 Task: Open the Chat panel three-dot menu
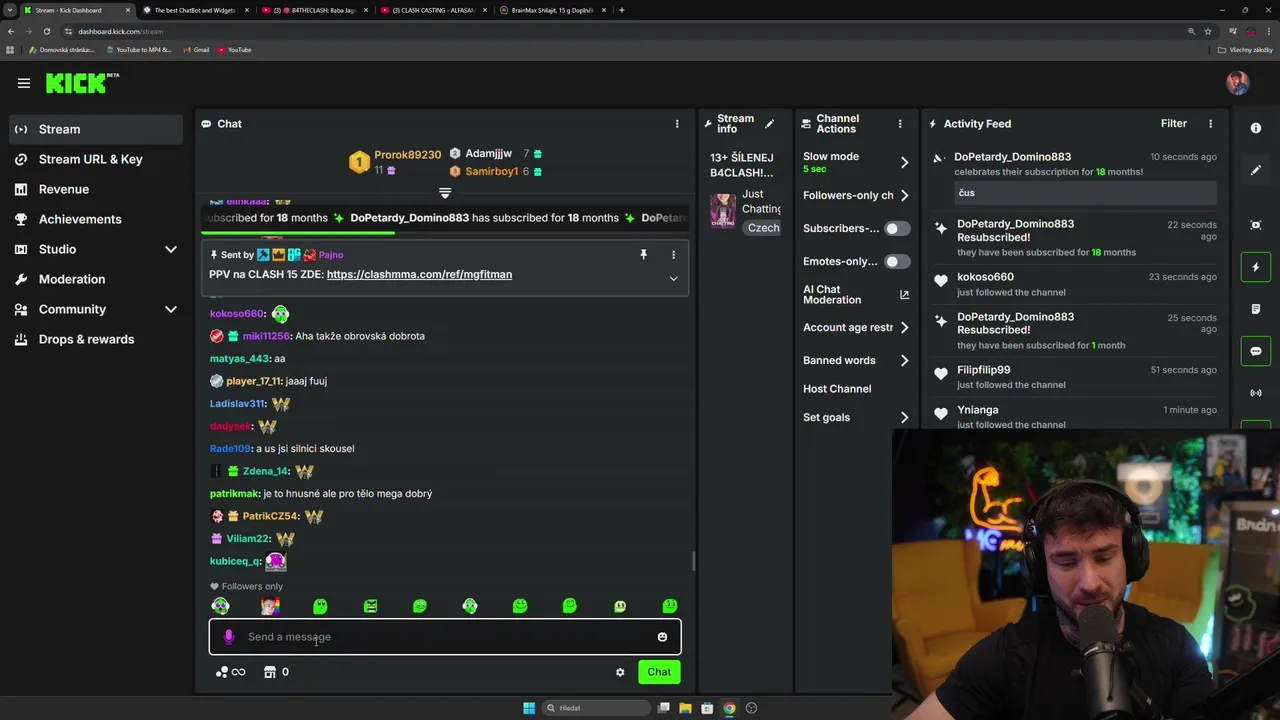677,124
